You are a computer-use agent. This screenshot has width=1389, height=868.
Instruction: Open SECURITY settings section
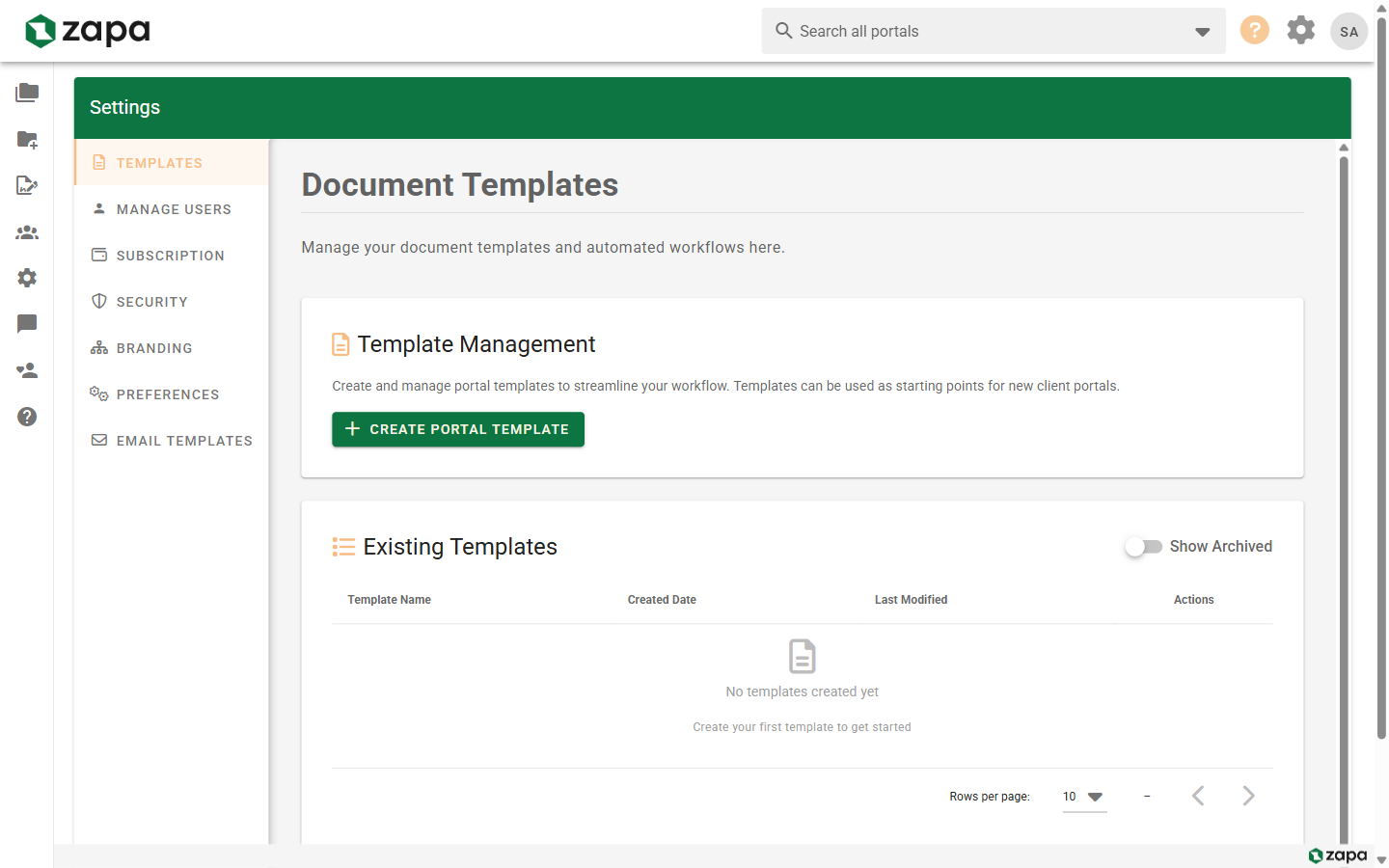[x=172, y=301]
